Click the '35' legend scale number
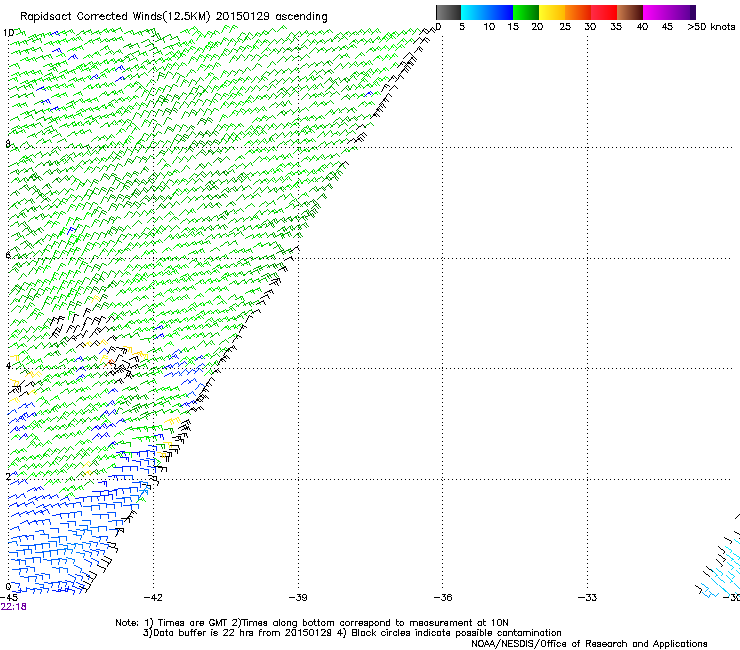Screen dimensions: 740x650 pos(616,26)
